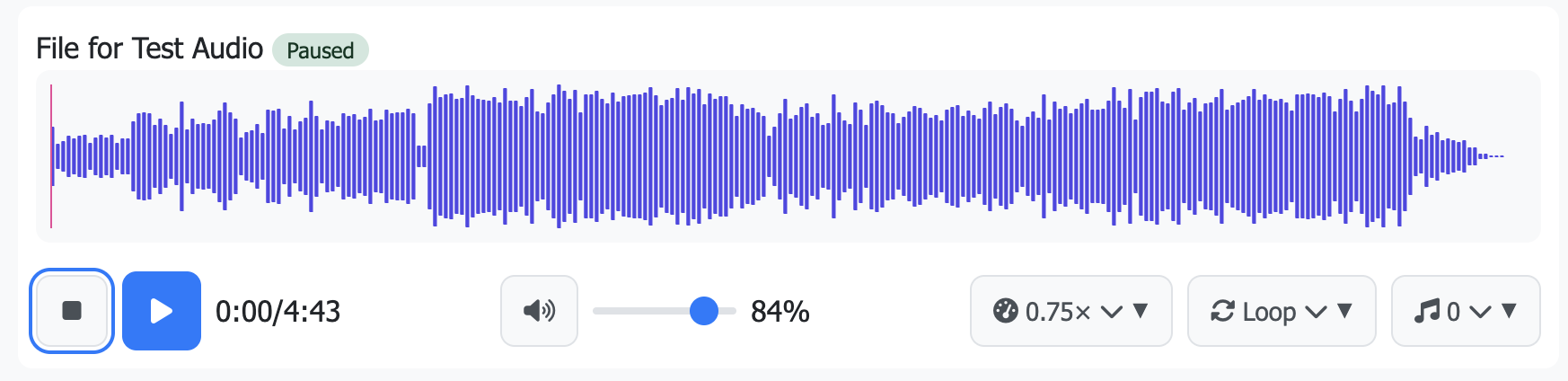Click the speedometer icon in speed control
The image size is (1568, 381).
[1005, 311]
